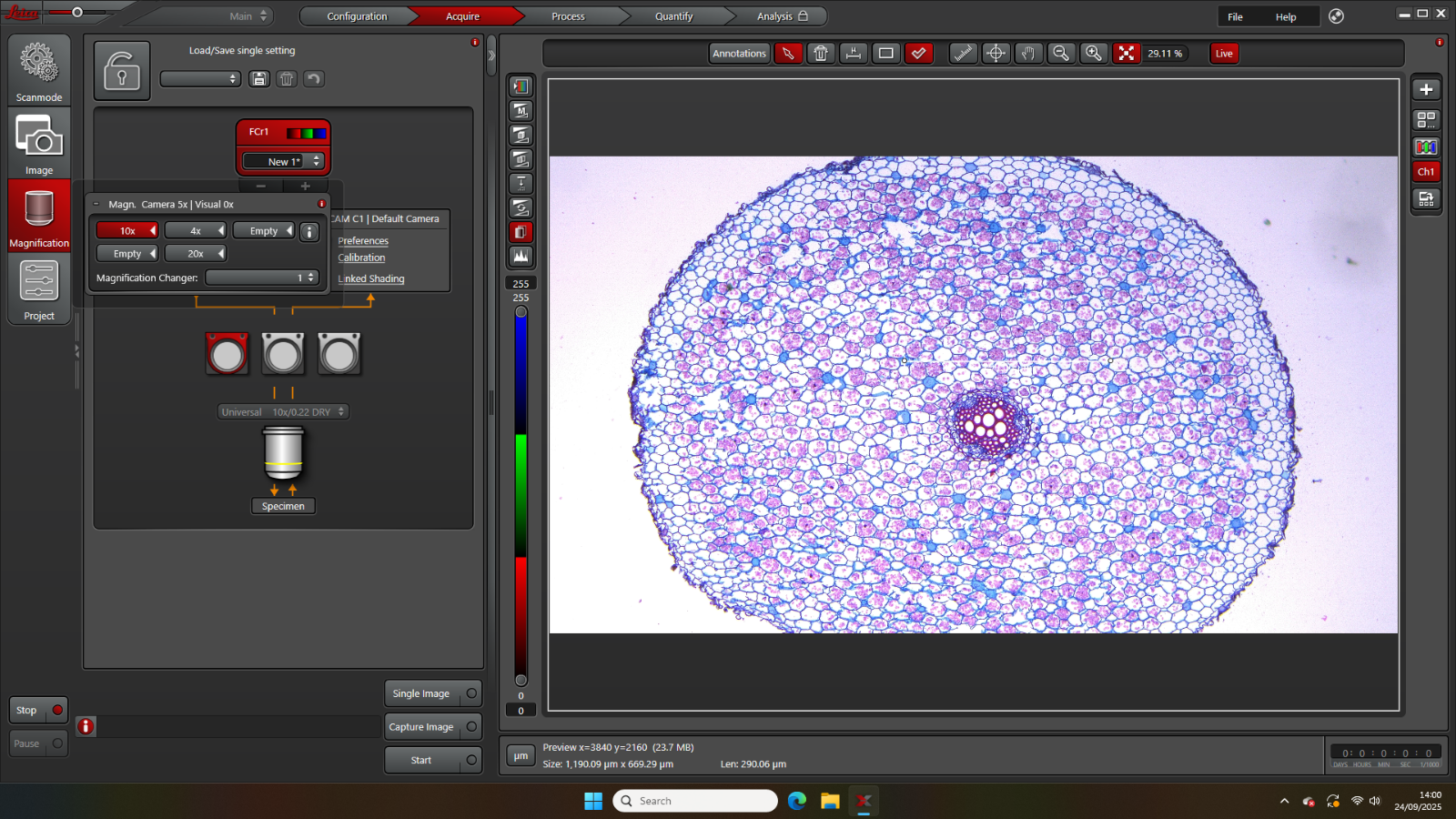The image size is (1456, 819).
Task: Click the trash icon in Annotations toolbar
Action: [x=821, y=54]
